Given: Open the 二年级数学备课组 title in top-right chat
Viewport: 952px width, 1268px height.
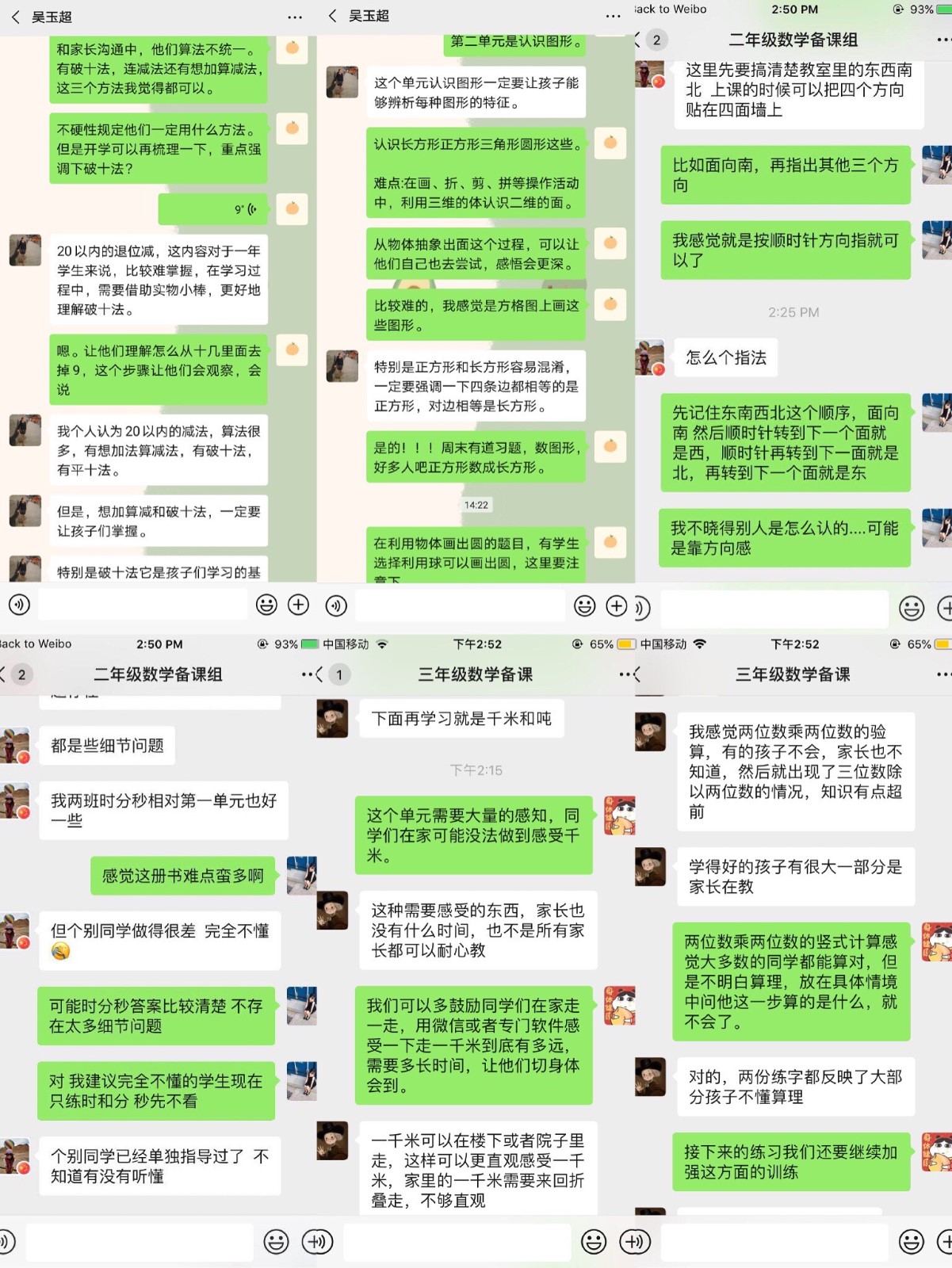Looking at the screenshot, I should pyautogui.click(x=793, y=40).
